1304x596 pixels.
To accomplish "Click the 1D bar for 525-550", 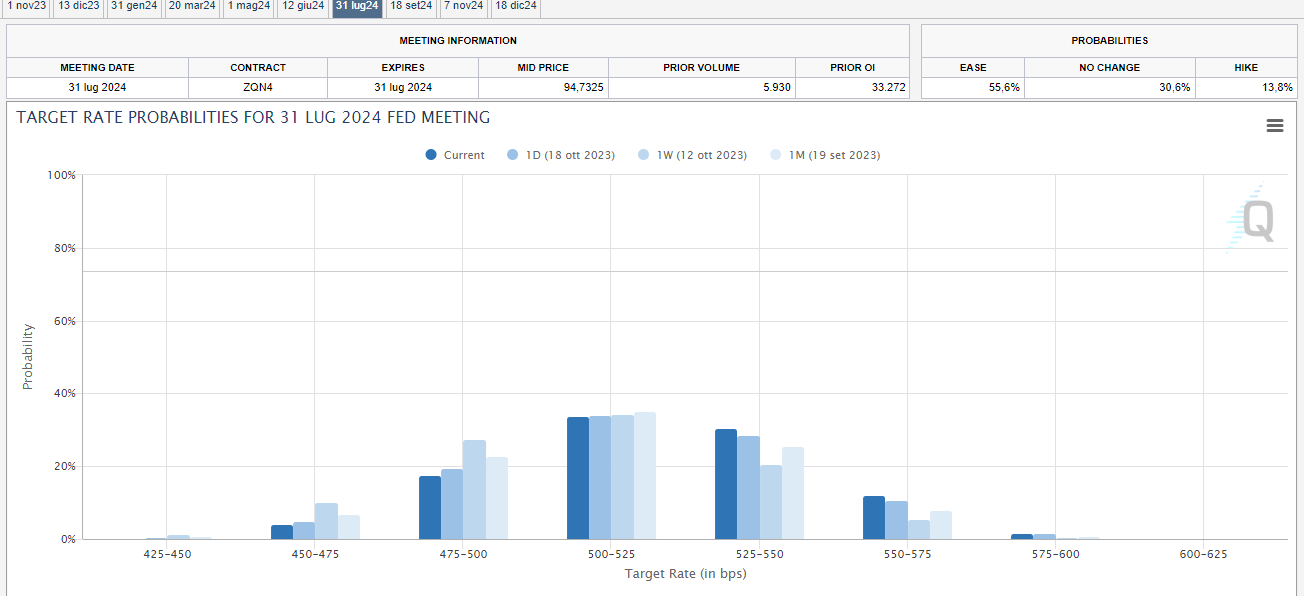I will coord(748,488).
